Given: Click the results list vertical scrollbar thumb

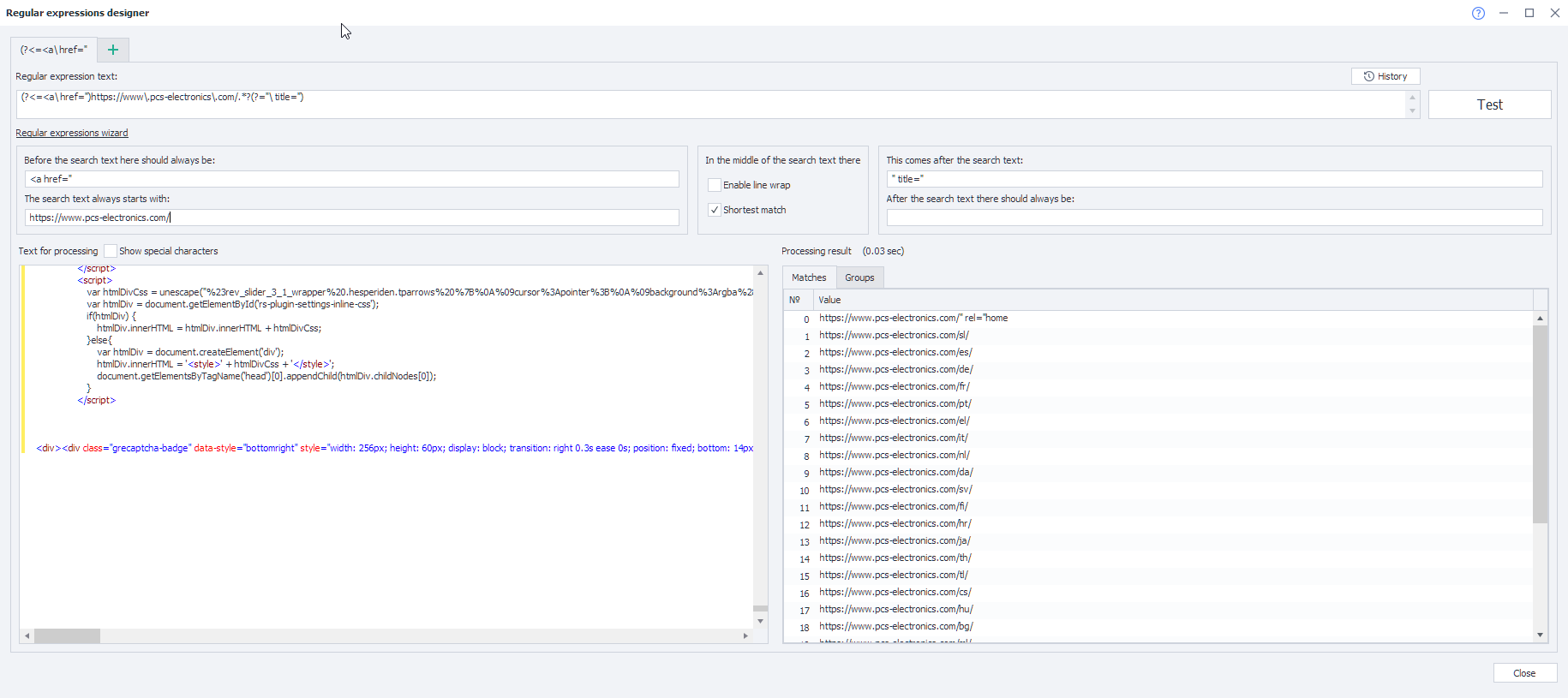Looking at the screenshot, I should 1540,424.
